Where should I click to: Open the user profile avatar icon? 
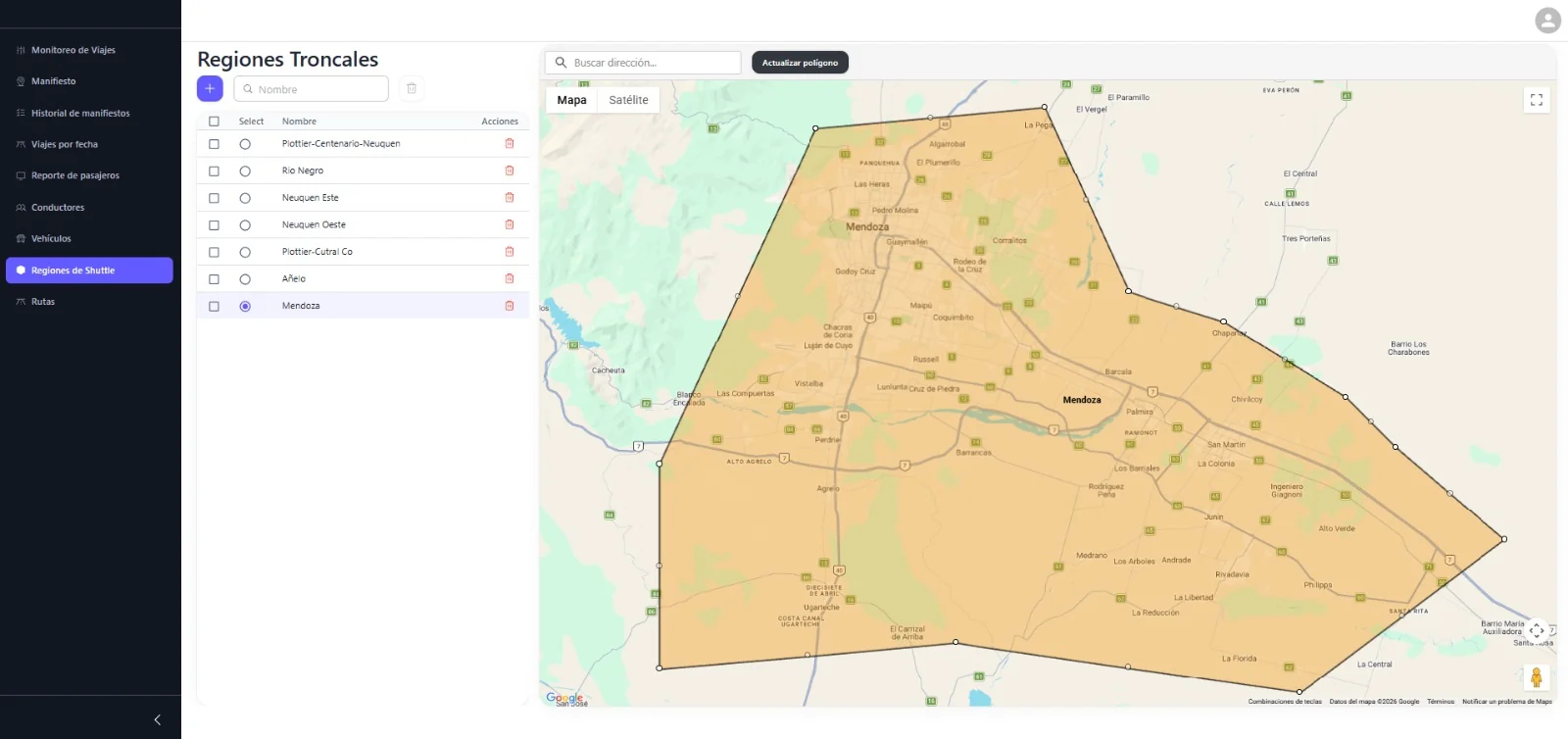click(x=1547, y=20)
